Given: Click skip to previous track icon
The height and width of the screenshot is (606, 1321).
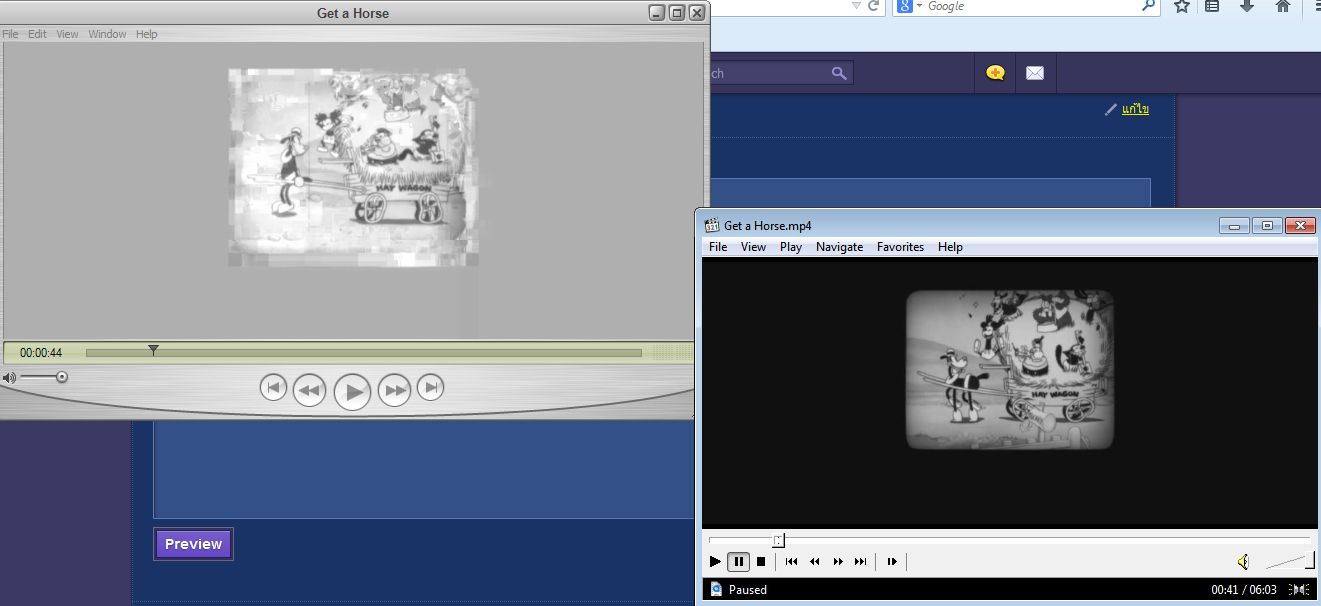Looking at the screenshot, I should pos(792,562).
